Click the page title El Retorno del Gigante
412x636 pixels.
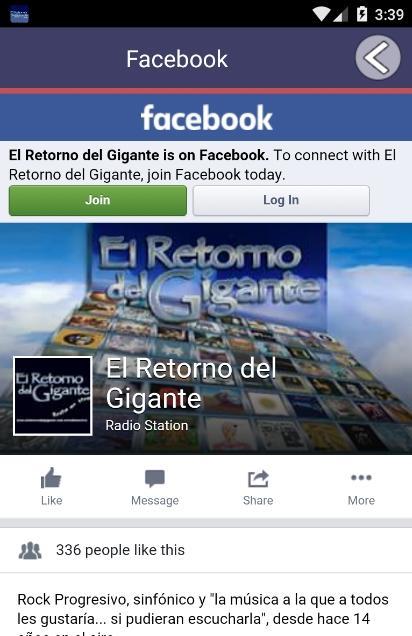click(x=191, y=383)
